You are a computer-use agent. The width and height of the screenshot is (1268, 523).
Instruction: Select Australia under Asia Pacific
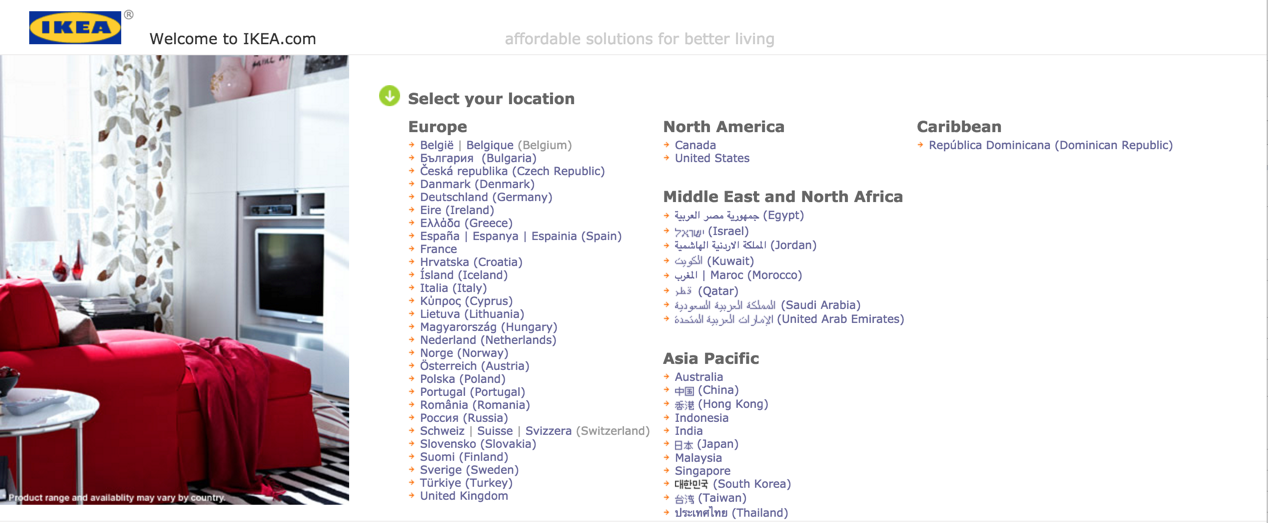click(699, 377)
